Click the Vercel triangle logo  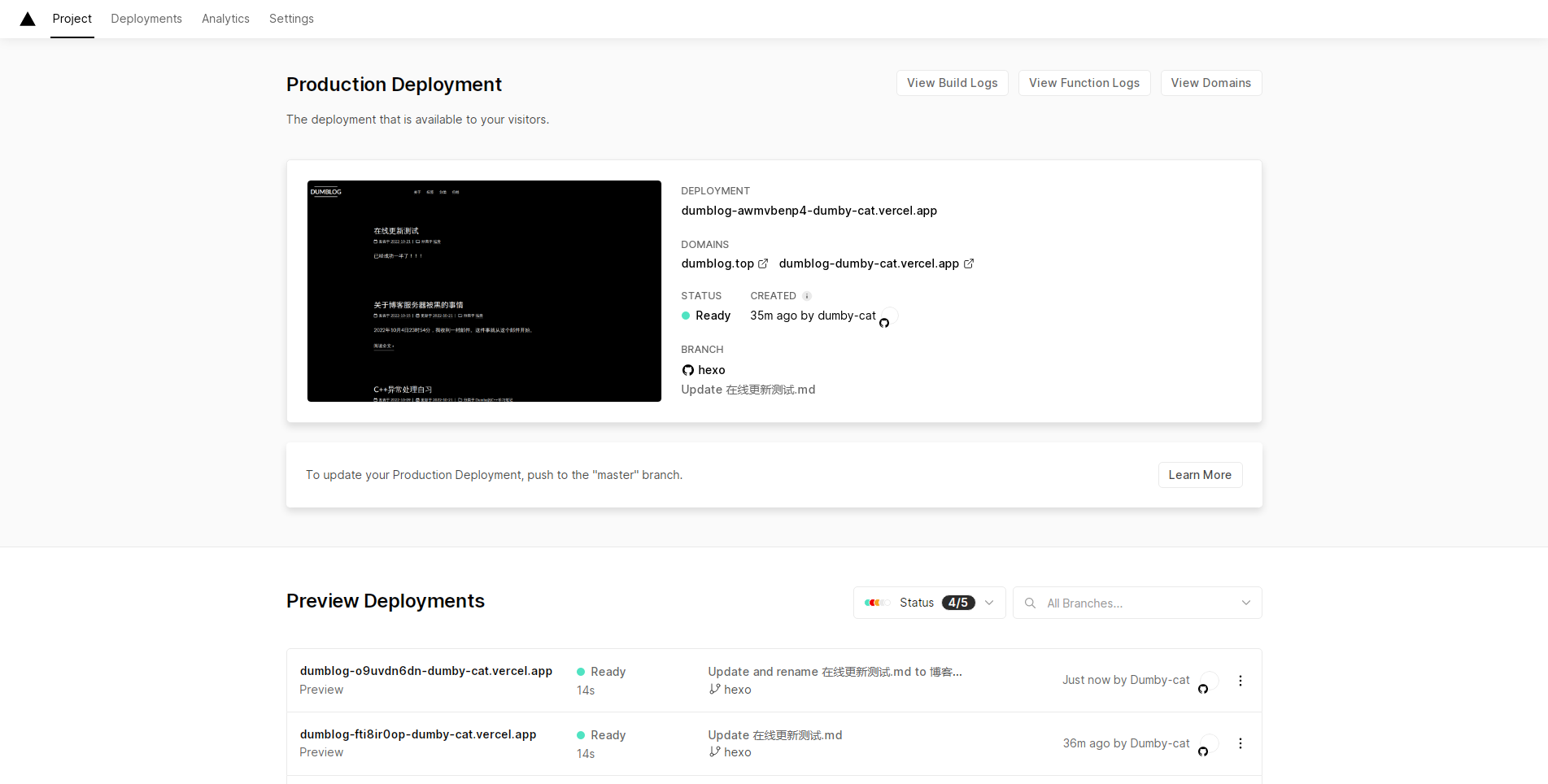click(27, 18)
